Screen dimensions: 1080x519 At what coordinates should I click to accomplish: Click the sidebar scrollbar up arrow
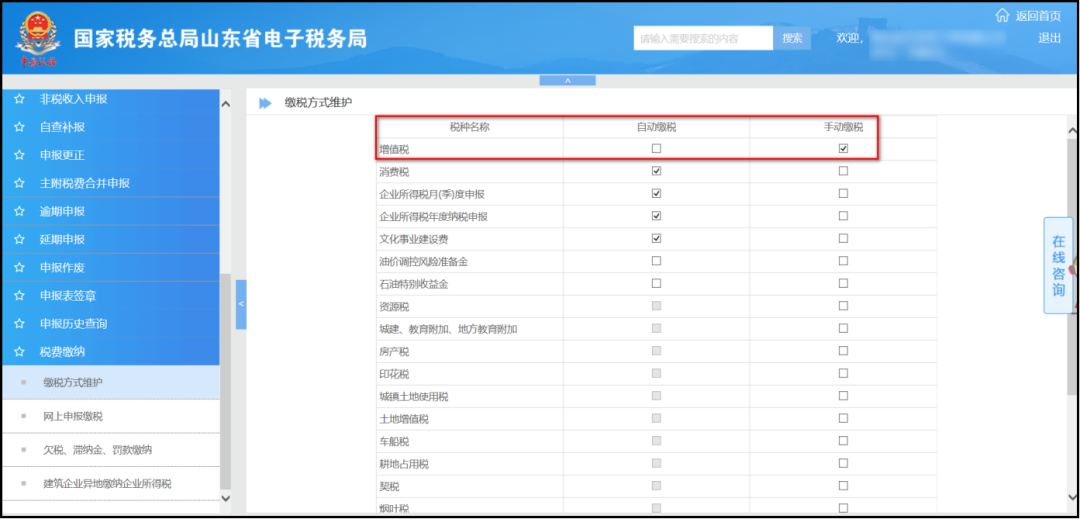click(x=225, y=104)
